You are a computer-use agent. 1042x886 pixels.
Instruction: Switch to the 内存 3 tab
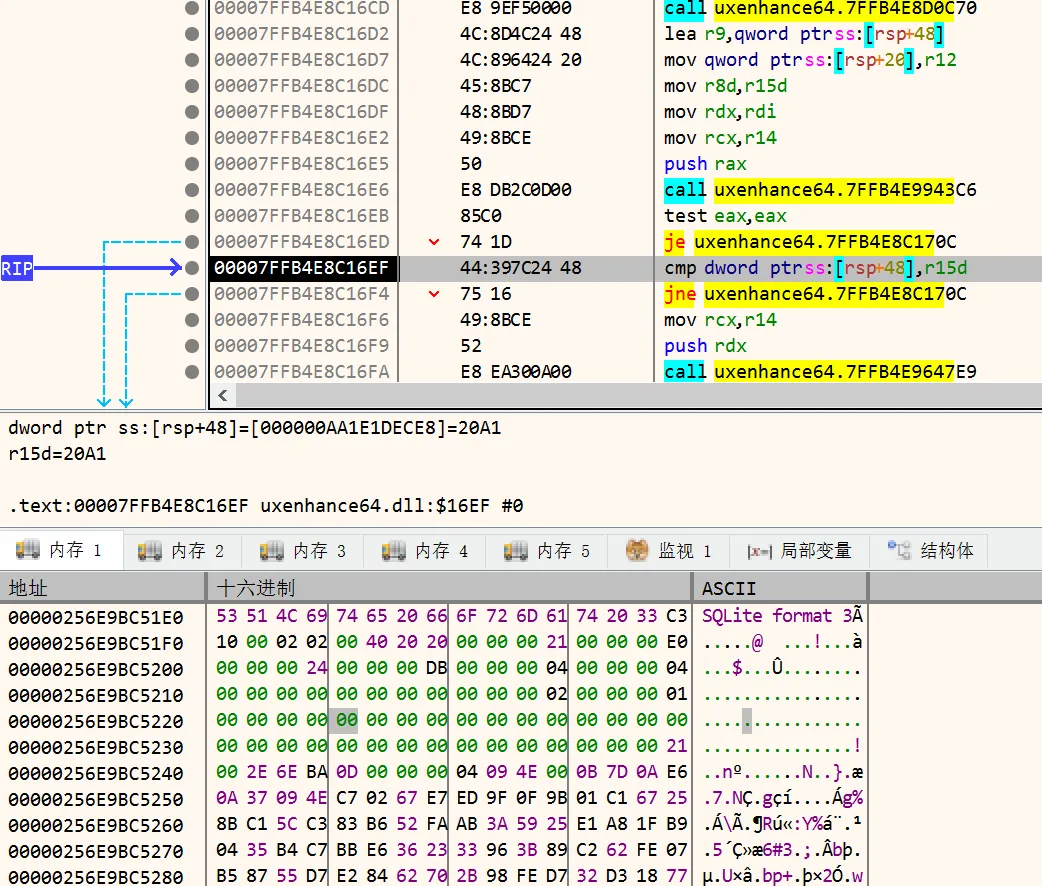(x=303, y=550)
